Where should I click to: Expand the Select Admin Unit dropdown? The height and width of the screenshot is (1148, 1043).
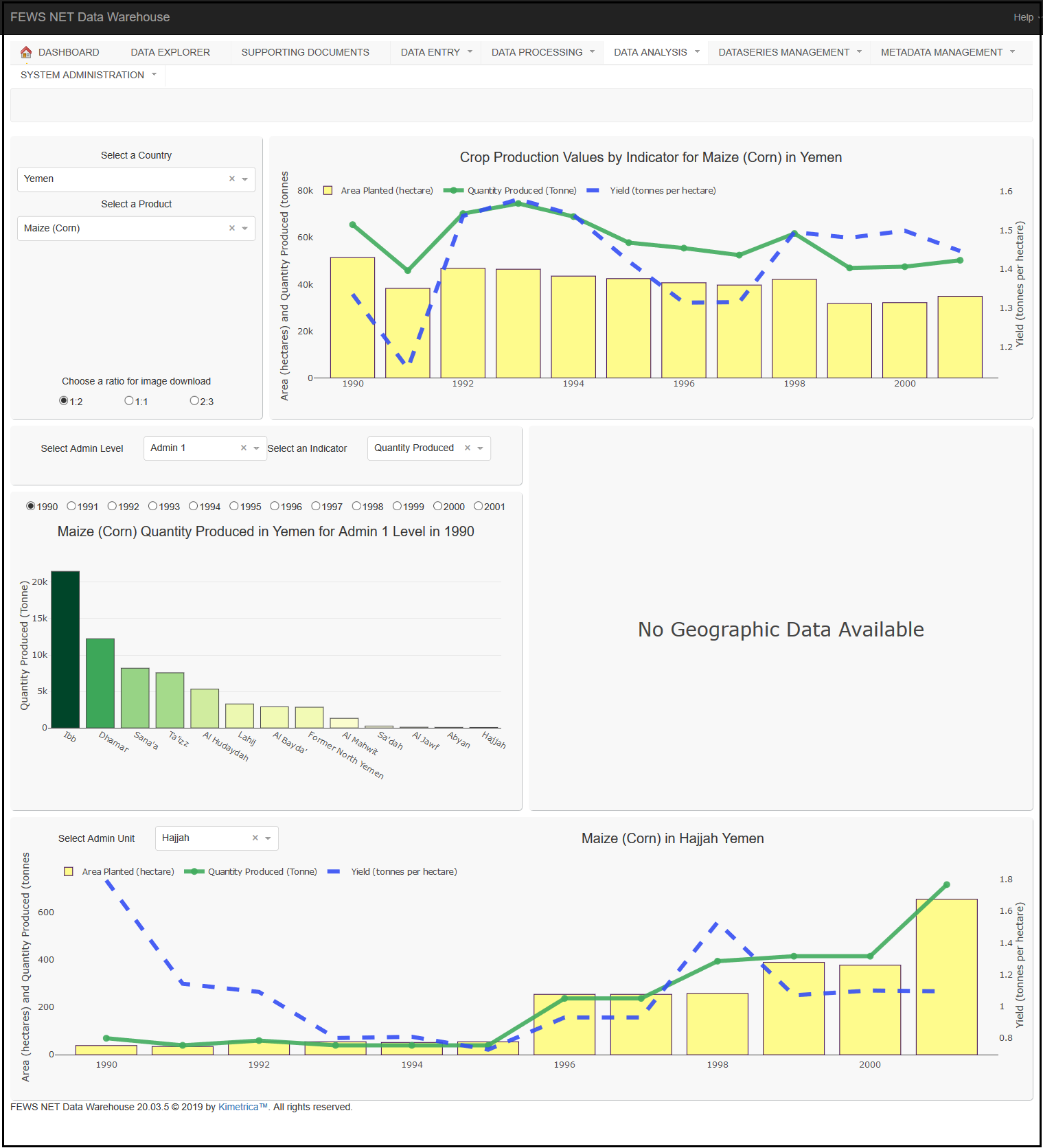coord(268,838)
